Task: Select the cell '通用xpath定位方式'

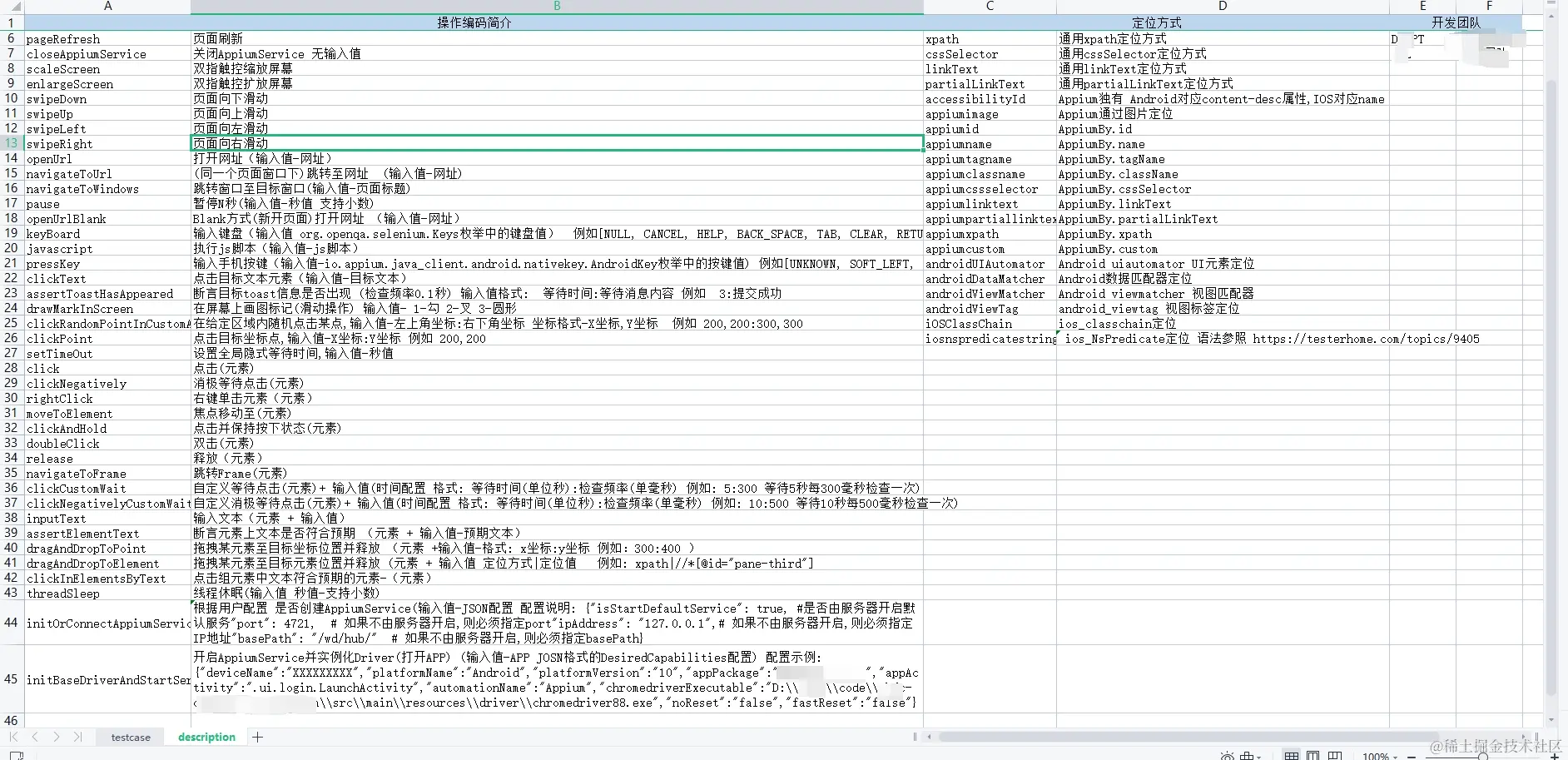Action: [x=1223, y=38]
